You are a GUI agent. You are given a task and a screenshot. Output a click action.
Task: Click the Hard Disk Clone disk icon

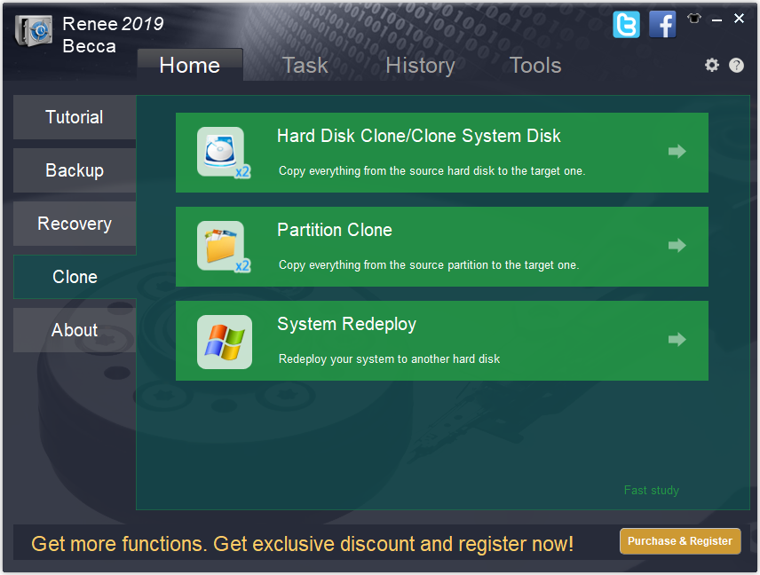pyautogui.click(x=224, y=153)
